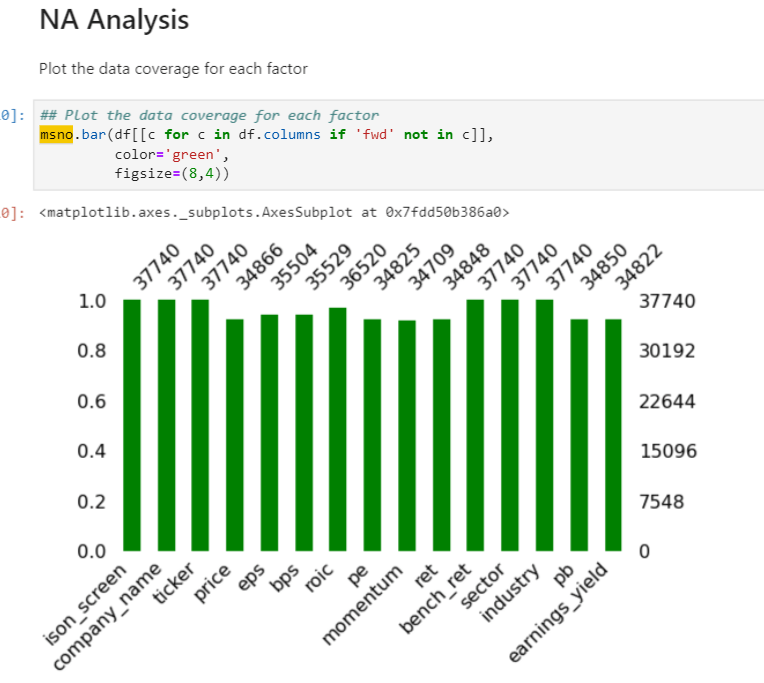This screenshot has width=764, height=683.
Task: Click the NA Analysis heading
Action: 113,19
